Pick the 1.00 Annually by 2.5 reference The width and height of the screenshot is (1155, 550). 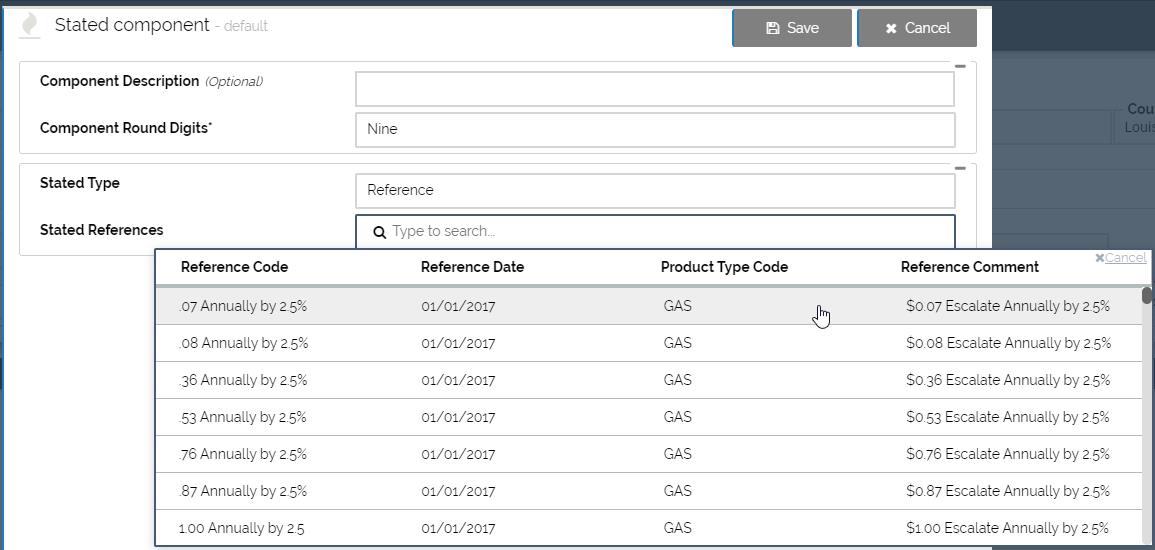pos(241,528)
